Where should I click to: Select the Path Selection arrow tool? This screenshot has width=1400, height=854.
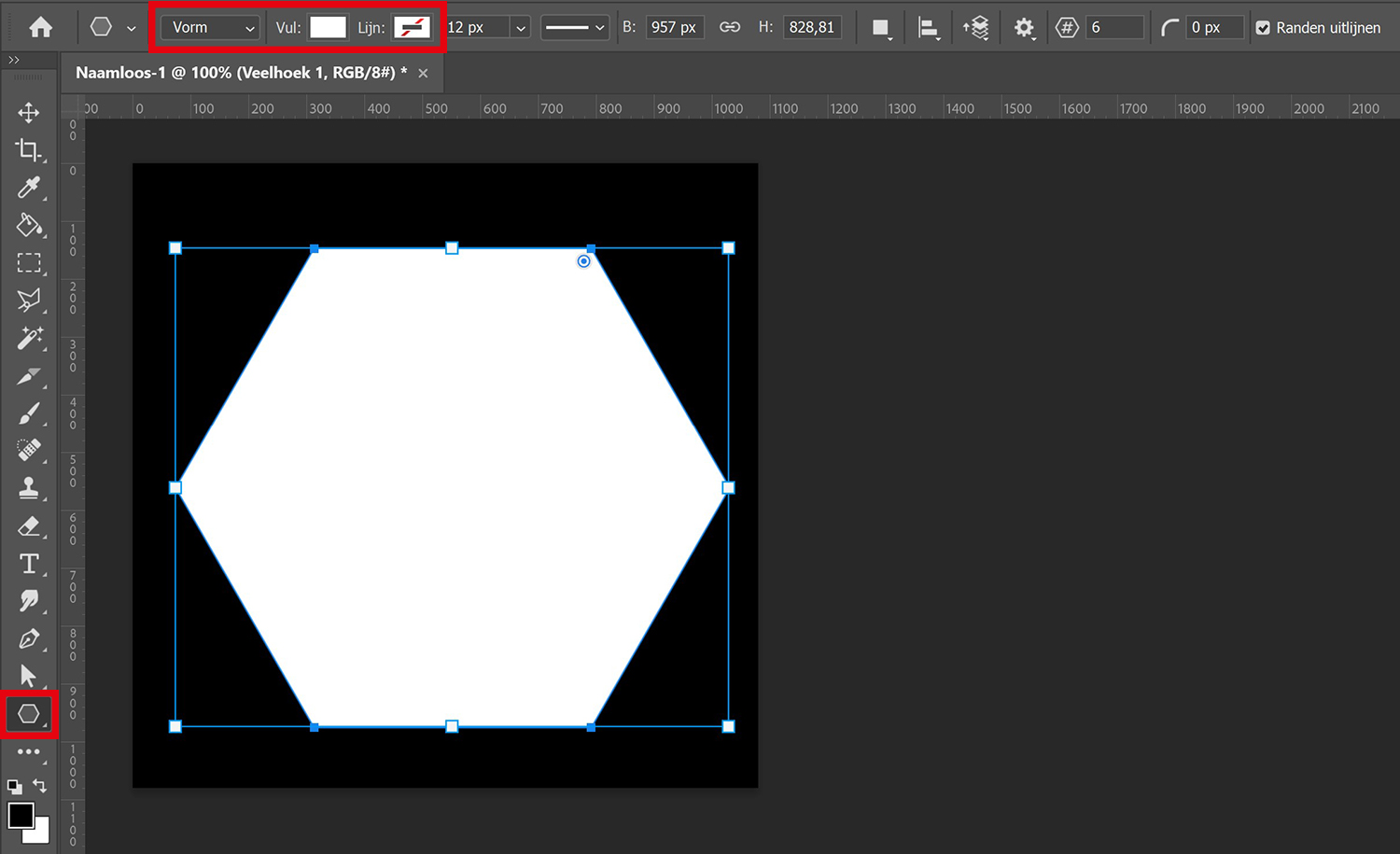coord(29,677)
